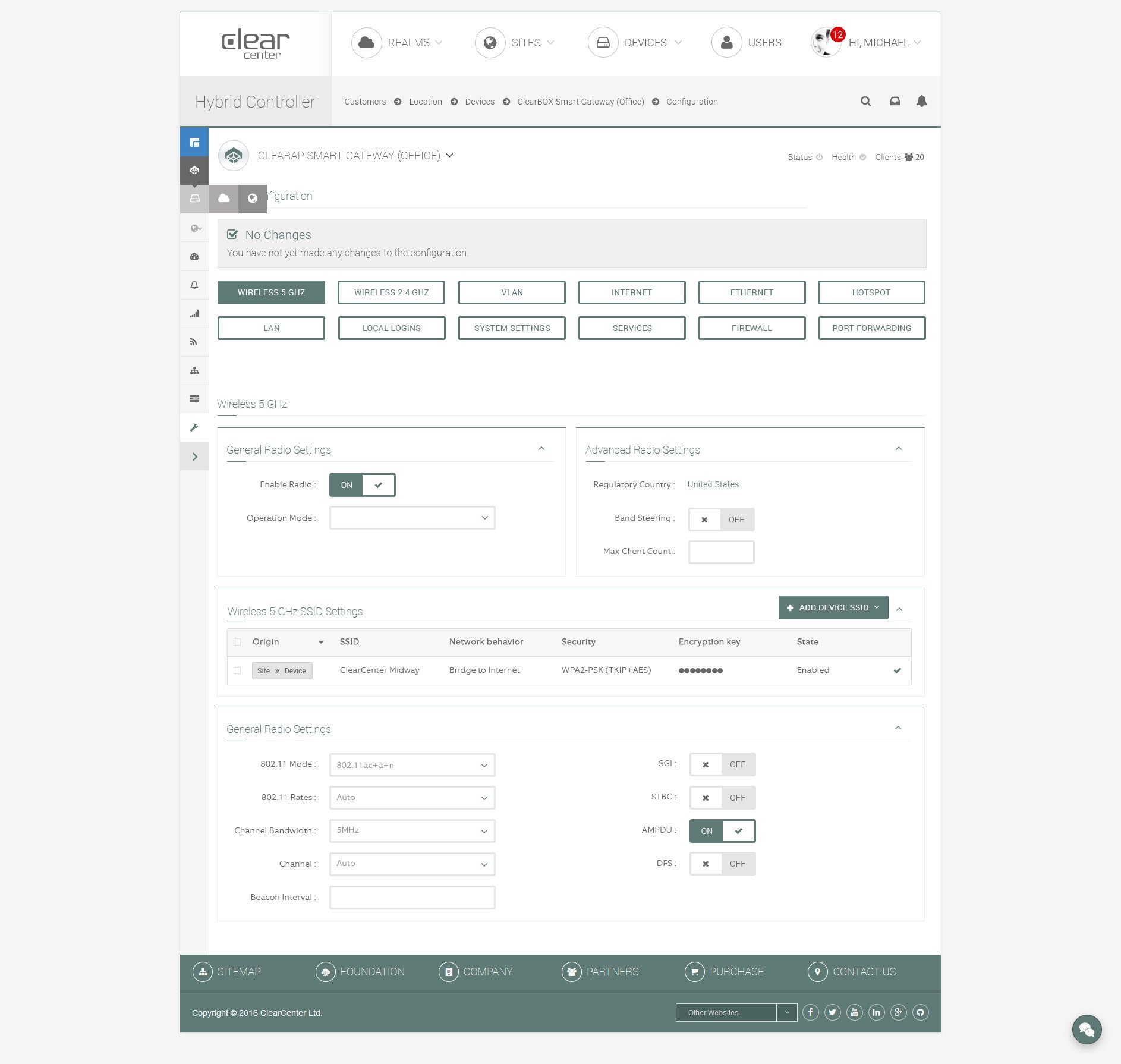The image size is (1121, 1064).
Task: Open the chat bubble widget
Action: tap(1087, 1030)
